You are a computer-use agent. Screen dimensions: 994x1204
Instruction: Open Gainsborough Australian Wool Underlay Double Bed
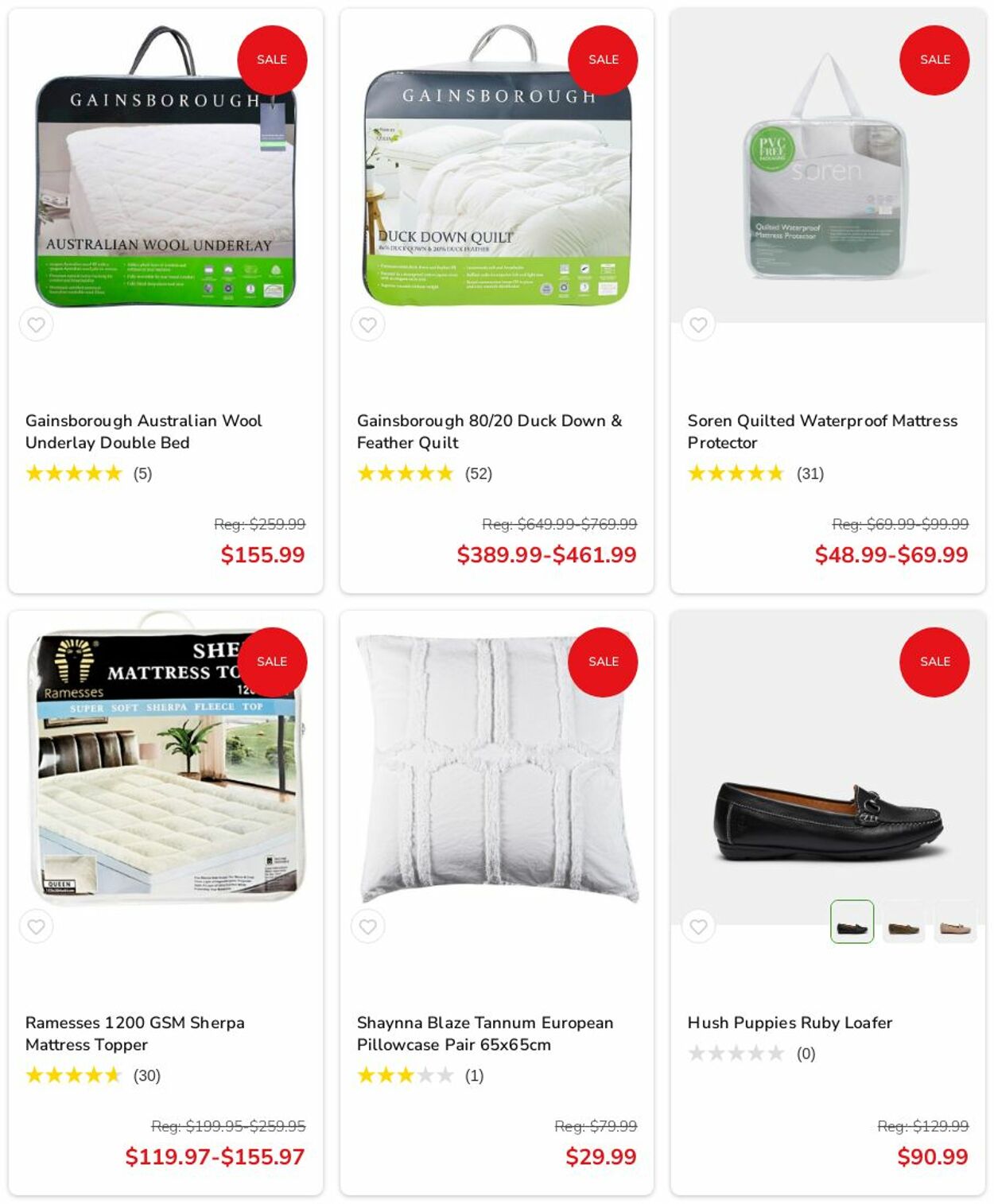[x=143, y=431]
